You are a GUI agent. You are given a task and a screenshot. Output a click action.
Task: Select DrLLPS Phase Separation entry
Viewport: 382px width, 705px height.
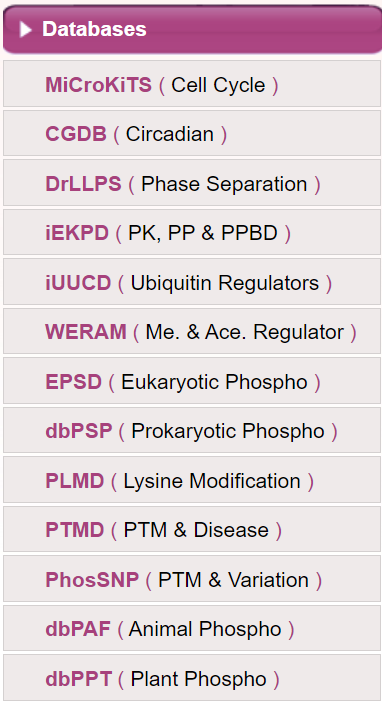192,183
